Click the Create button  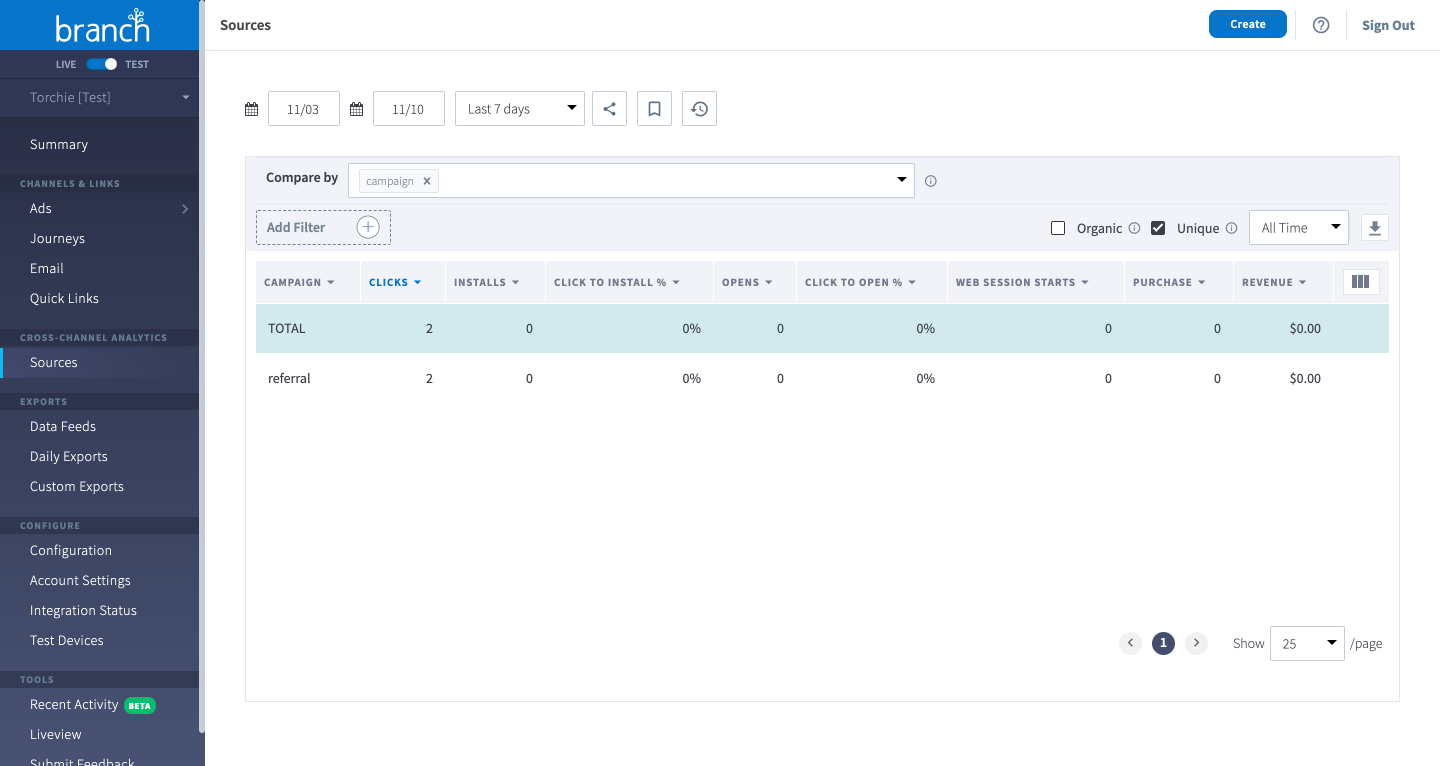tap(1247, 23)
